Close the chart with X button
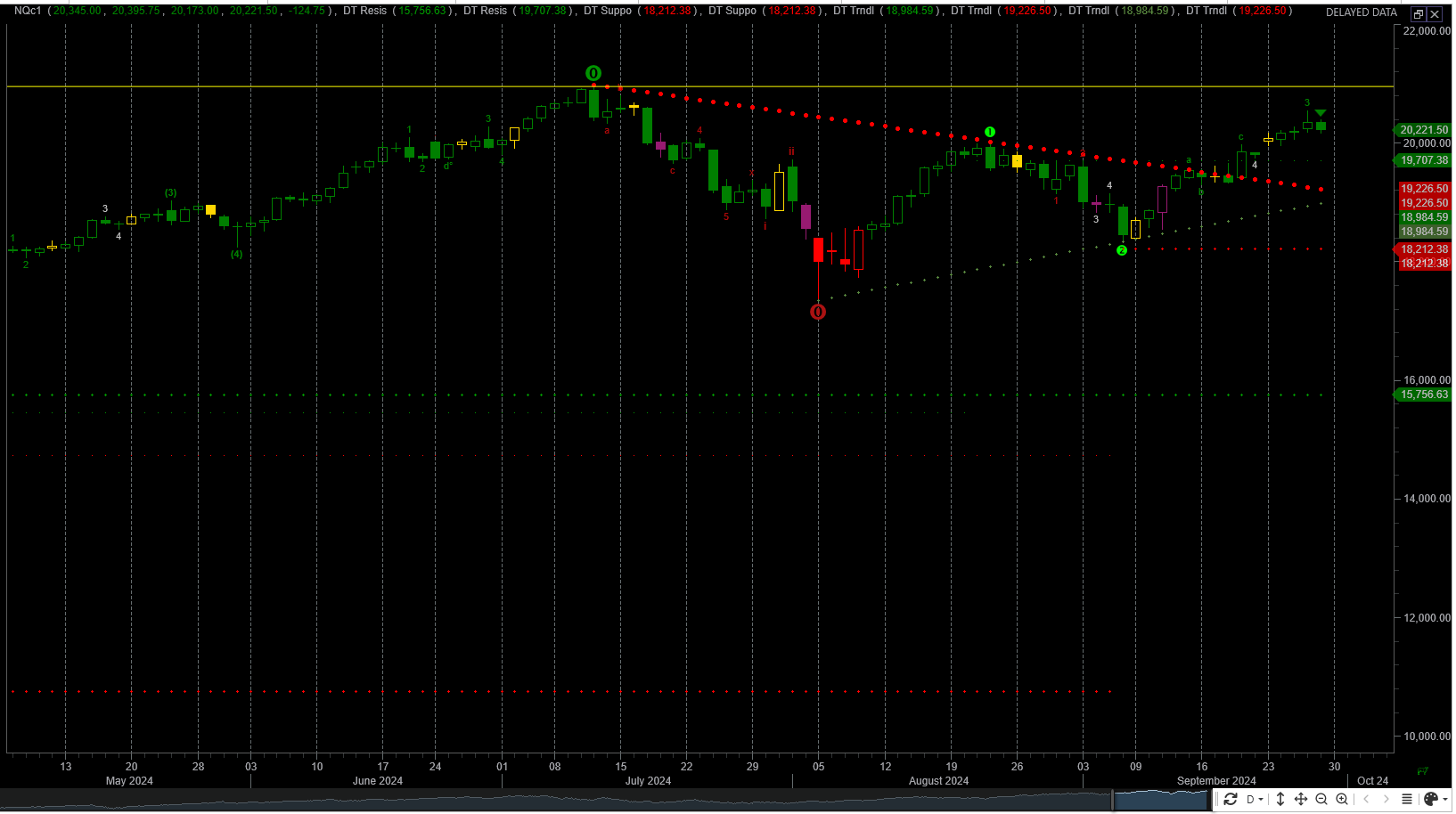 click(x=1435, y=14)
